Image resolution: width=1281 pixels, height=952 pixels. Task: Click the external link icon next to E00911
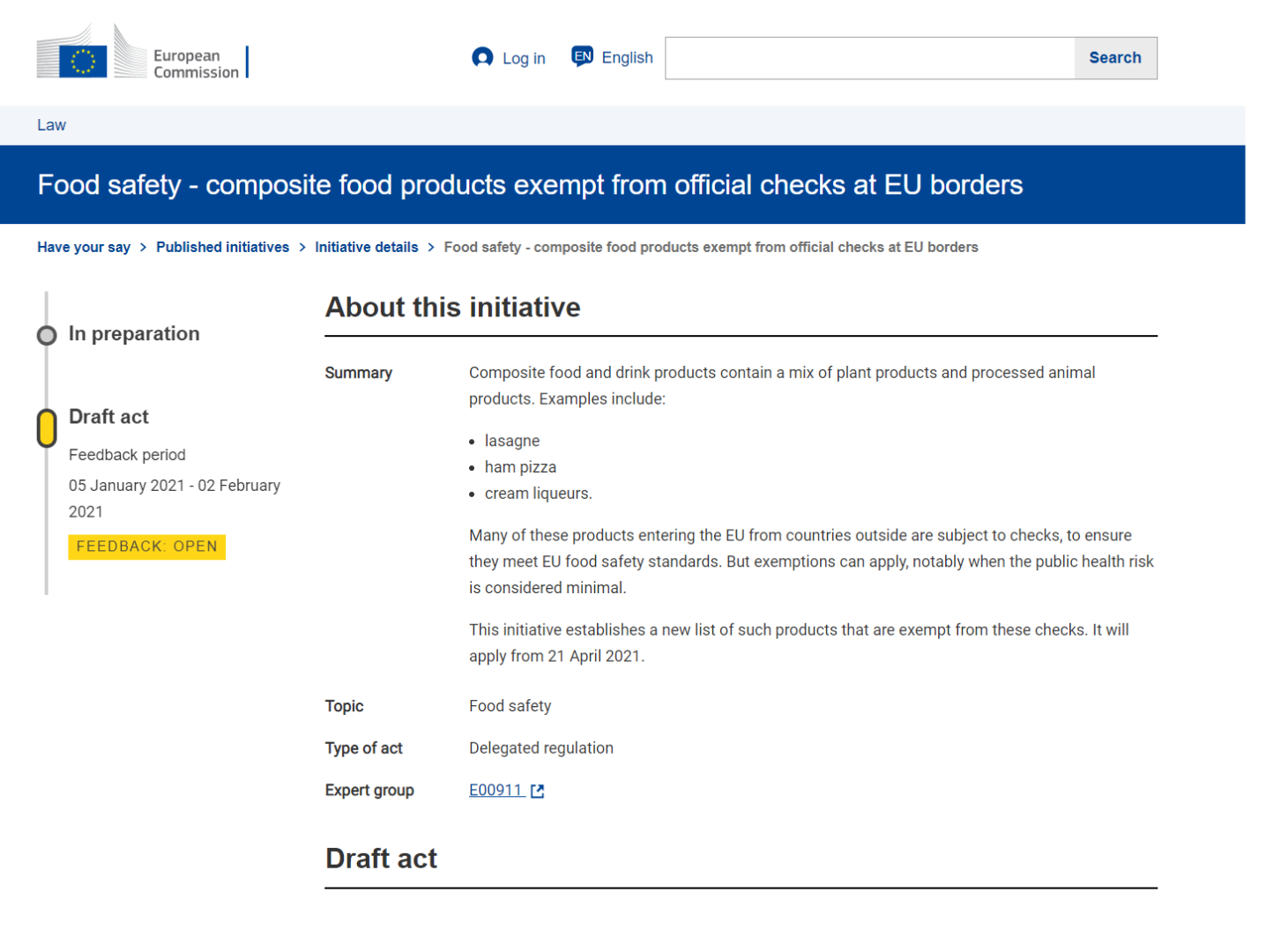point(538,792)
